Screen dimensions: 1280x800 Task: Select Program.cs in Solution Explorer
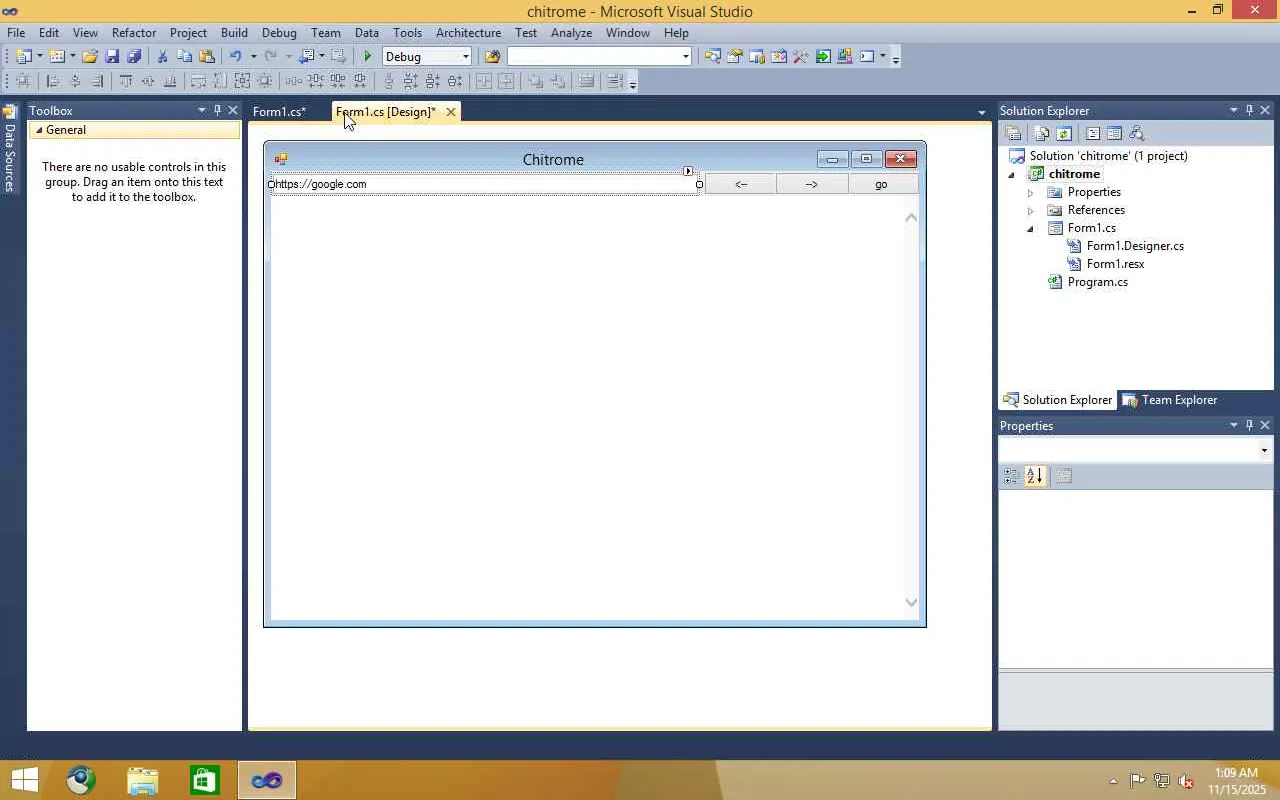click(x=1097, y=282)
